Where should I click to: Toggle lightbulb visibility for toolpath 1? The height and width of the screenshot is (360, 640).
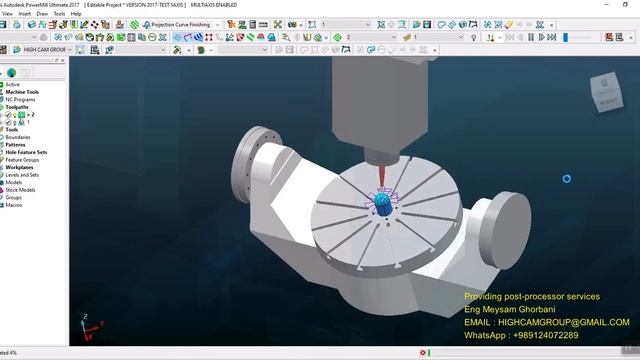pos(15,122)
